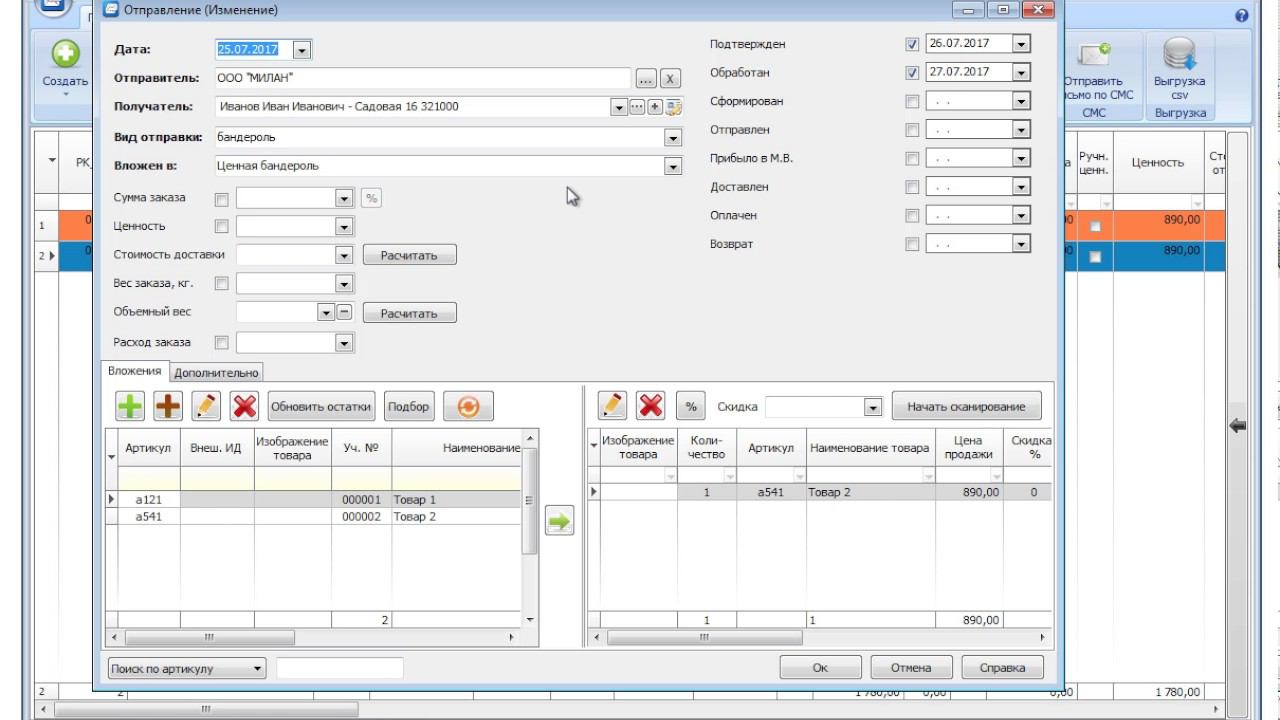Check the Ценность checkbox in the dialog
Image resolution: width=1280 pixels, height=720 pixels.
click(222, 227)
